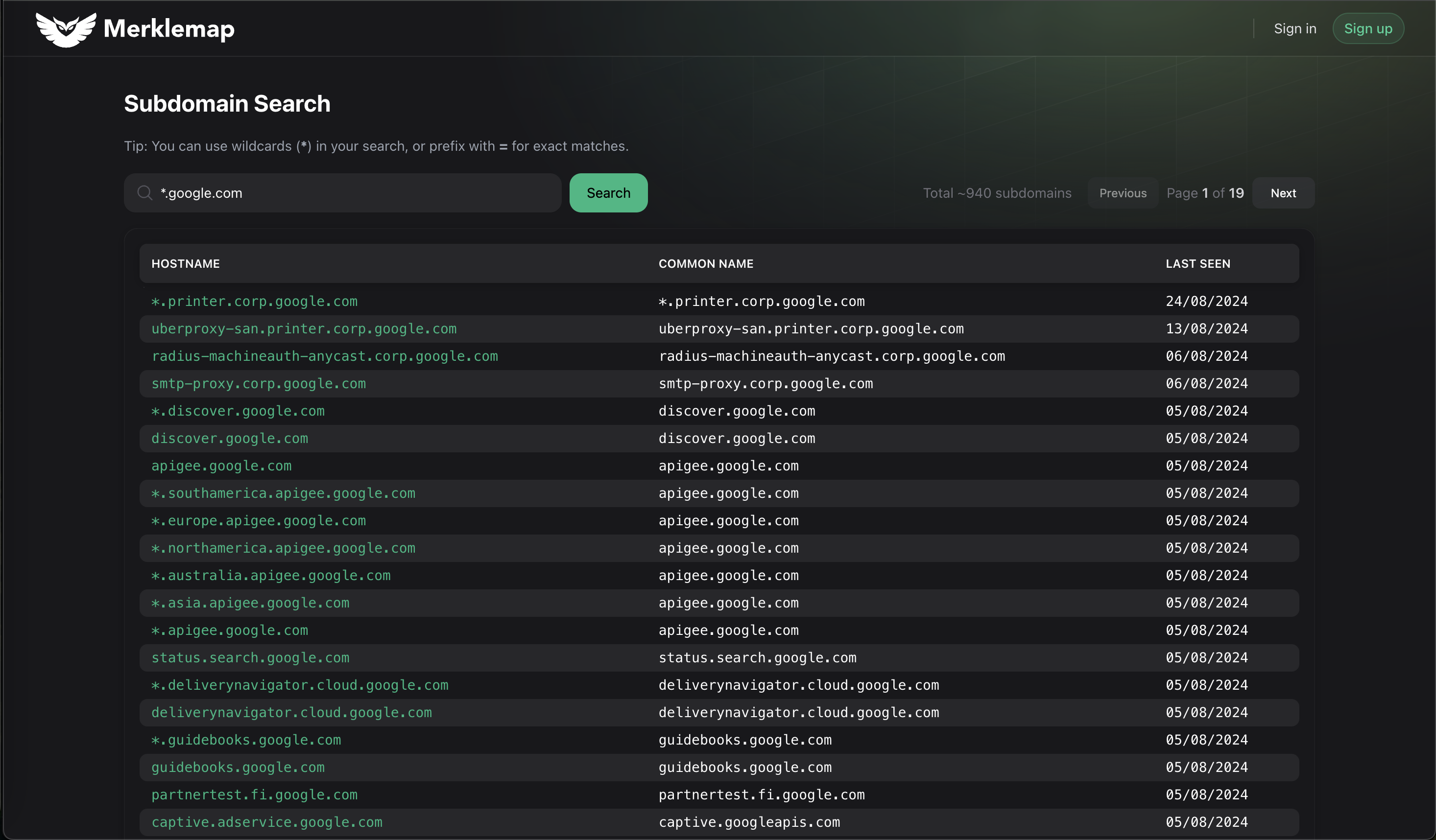Open the *.apigee.google.com hostname link
The height and width of the screenshot is (840, 1436).
[229, 630]
